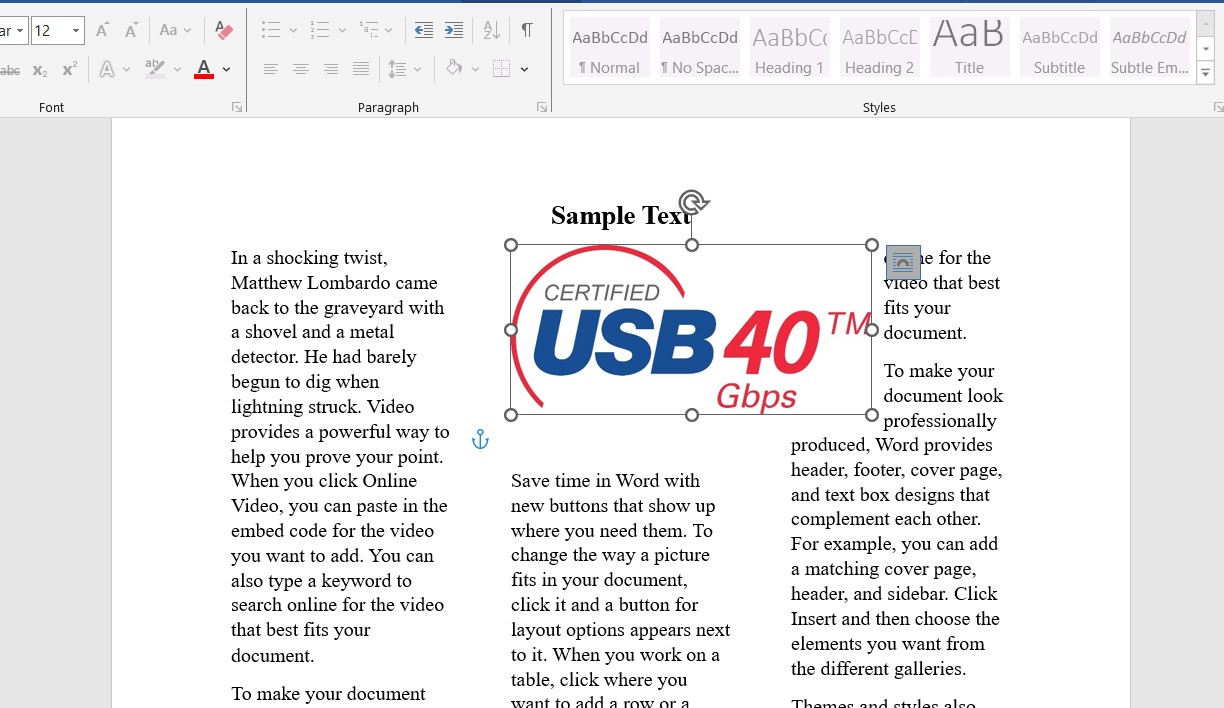Select the USB 40 Gbps logo image

(x=691, y=330)
